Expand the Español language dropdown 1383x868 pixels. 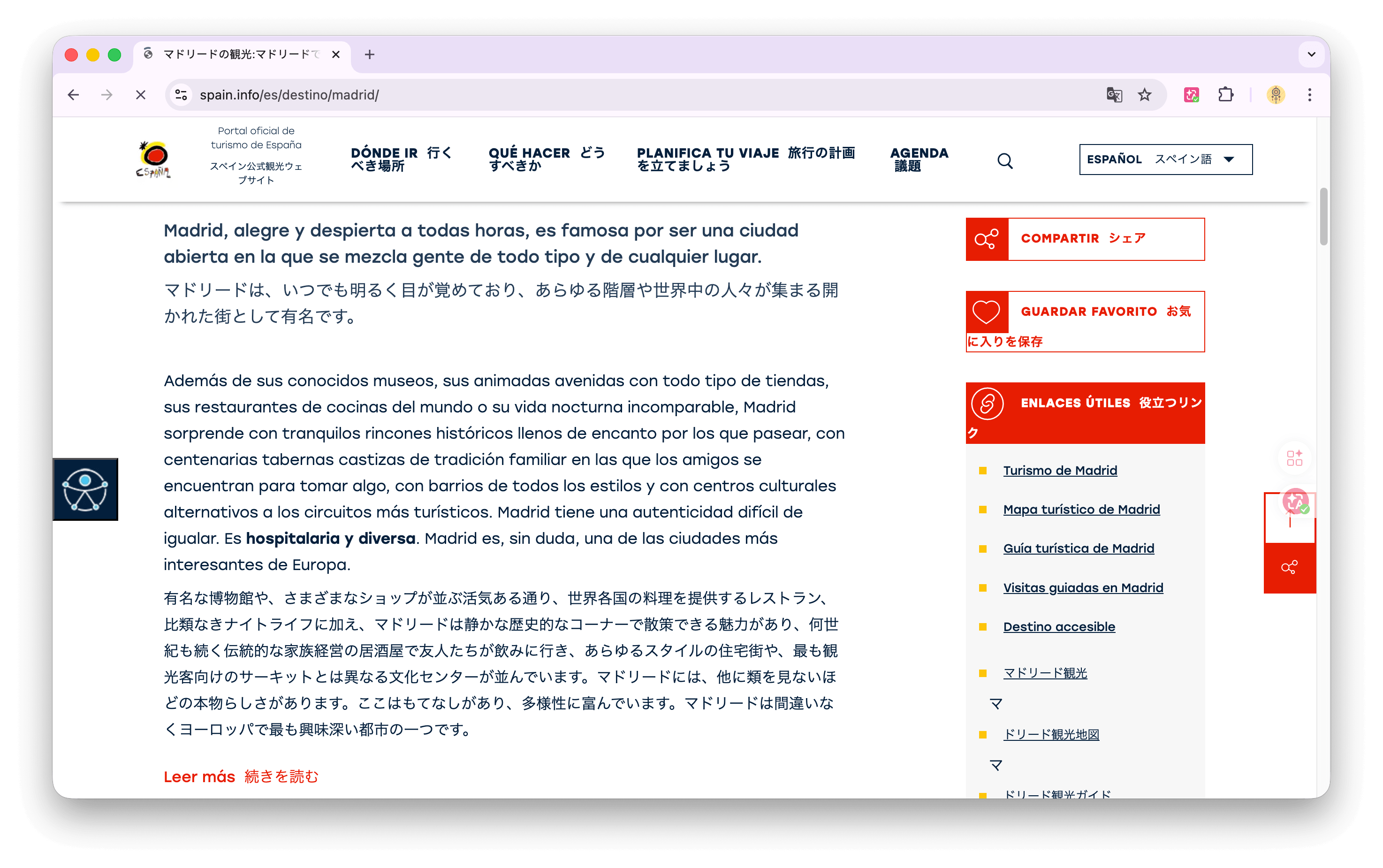[1165, 160]
